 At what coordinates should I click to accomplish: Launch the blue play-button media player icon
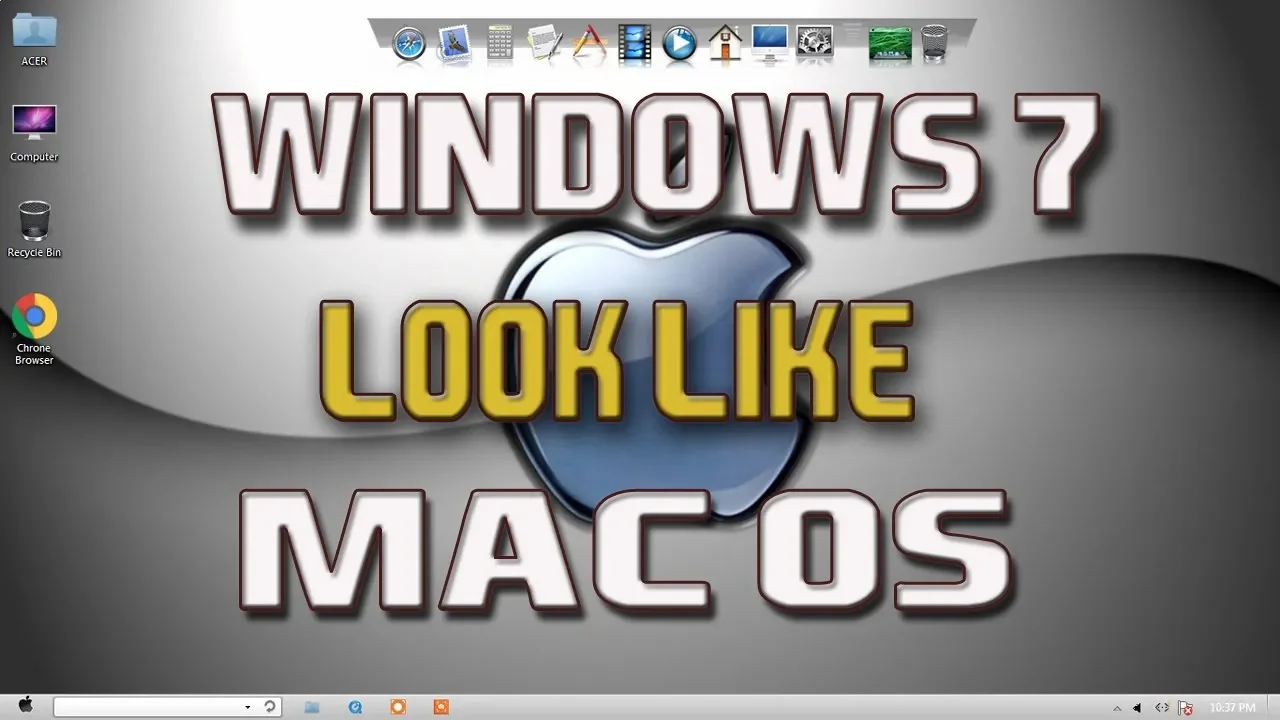(x=679, y=43)
